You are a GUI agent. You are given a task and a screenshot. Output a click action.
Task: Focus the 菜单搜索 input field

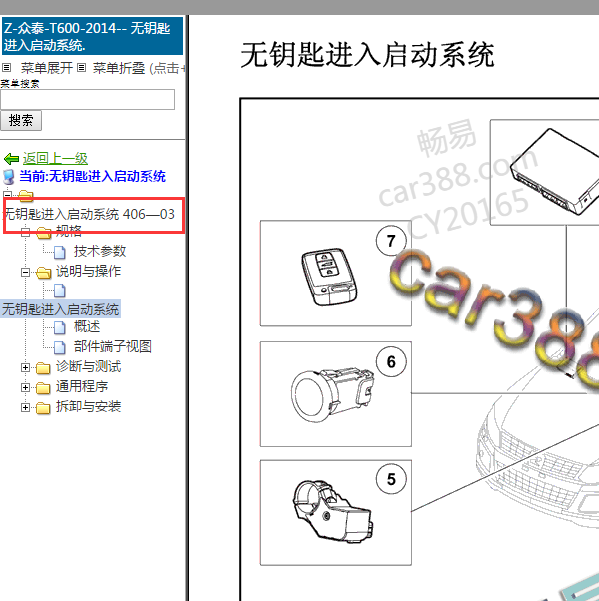click(x=87, y=99)
